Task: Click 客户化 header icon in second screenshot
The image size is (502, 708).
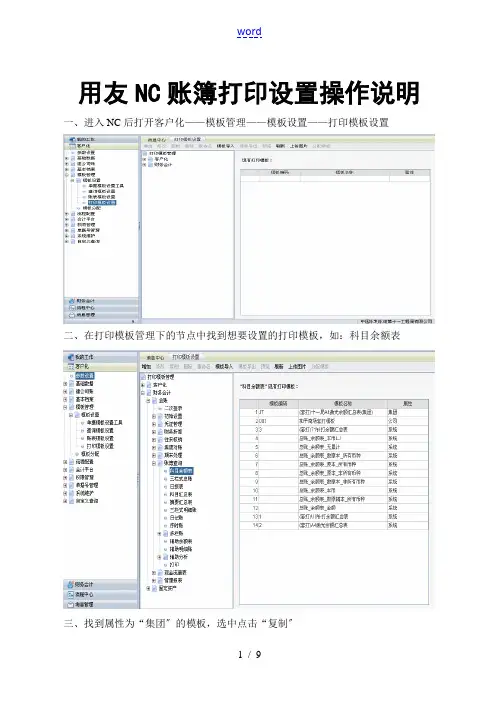Action: [x=70, y=367]
